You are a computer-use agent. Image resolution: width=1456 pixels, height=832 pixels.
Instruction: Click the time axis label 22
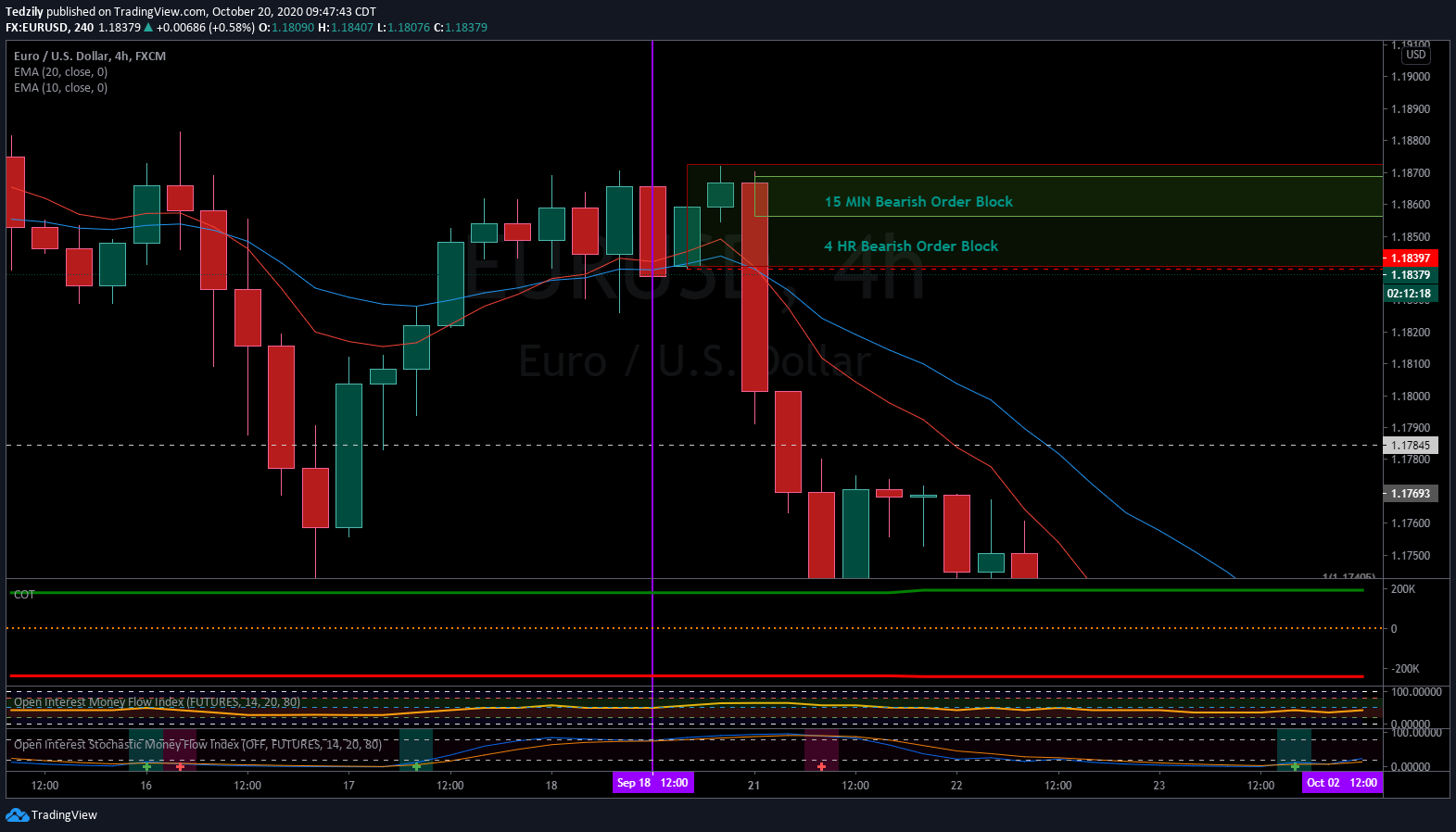pos(956,786)
